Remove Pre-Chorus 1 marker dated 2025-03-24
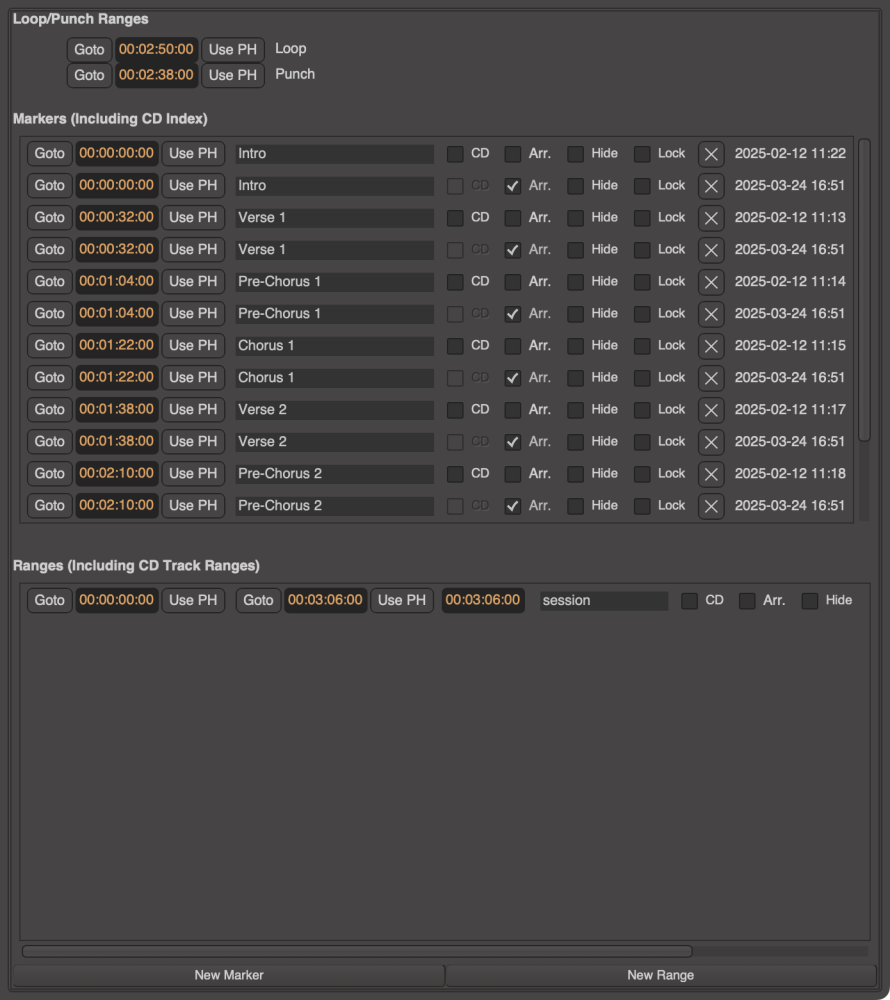The height and width of the screenshot is (1000, 890). (711, 314)
